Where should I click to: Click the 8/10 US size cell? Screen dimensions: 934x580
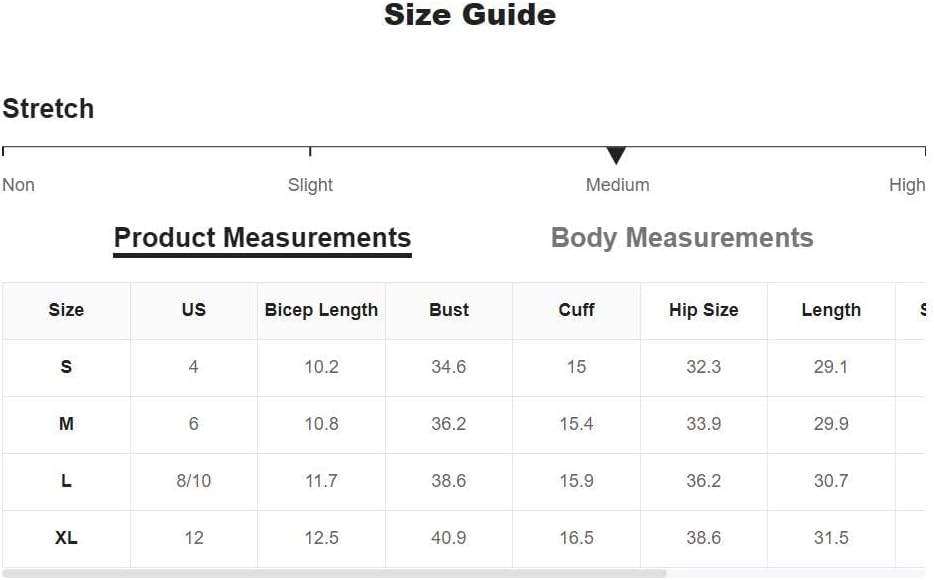194,481
